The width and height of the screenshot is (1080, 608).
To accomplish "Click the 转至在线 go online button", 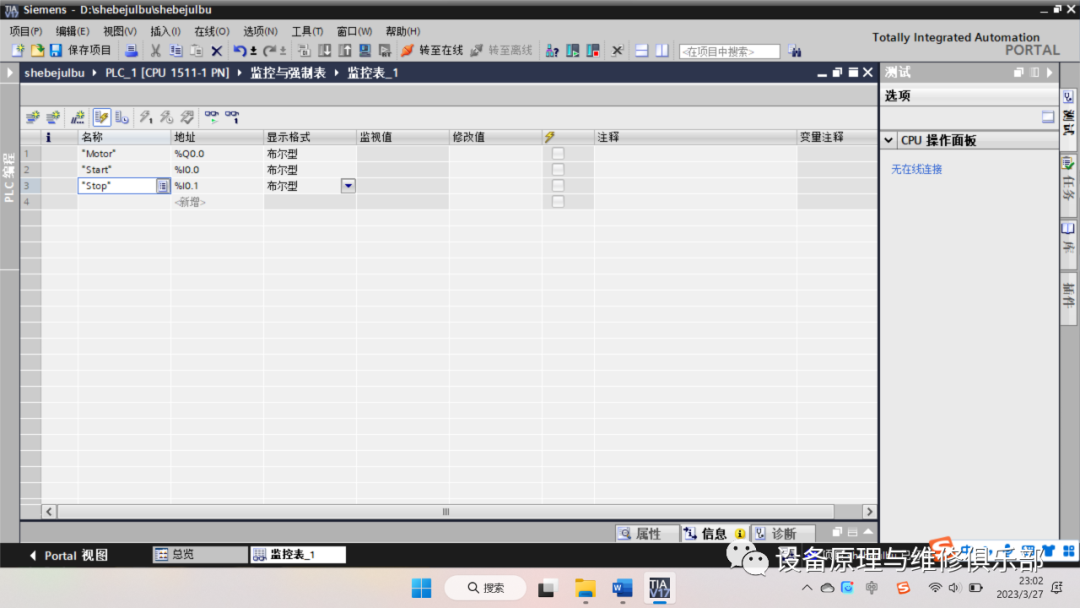I will coord(433,50).
